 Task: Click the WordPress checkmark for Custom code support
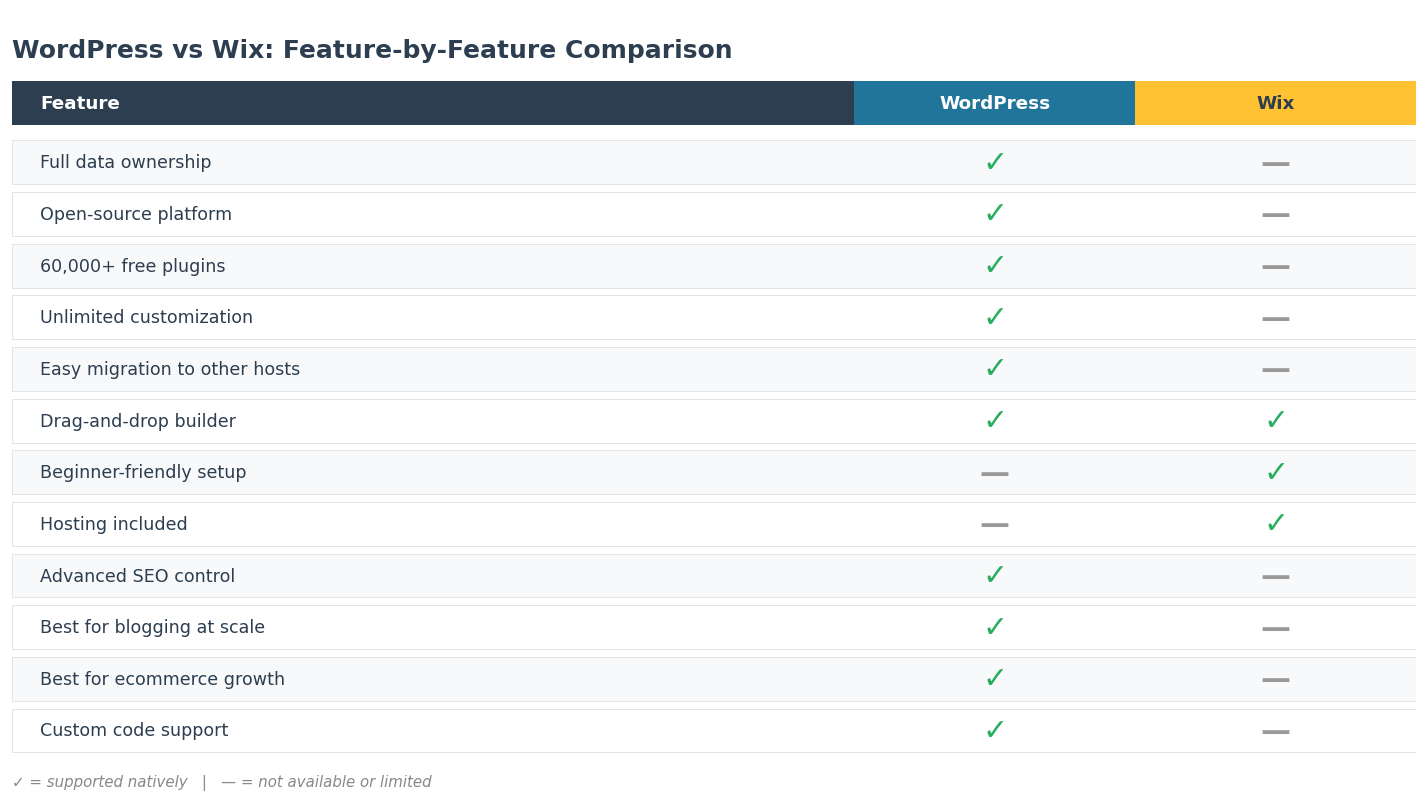(994, 731)
